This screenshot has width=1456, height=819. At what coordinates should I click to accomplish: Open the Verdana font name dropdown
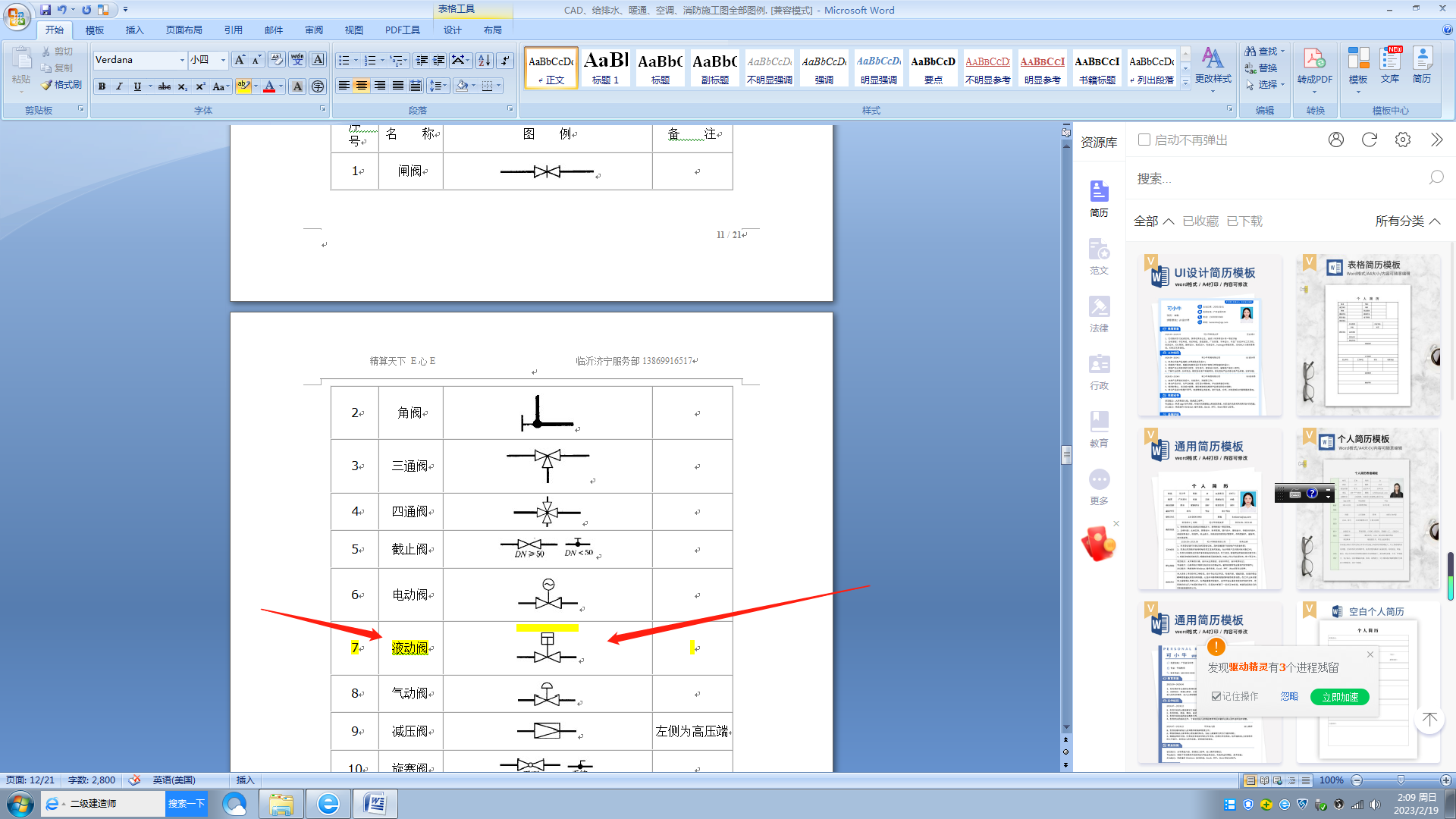(x=182, y=60)
